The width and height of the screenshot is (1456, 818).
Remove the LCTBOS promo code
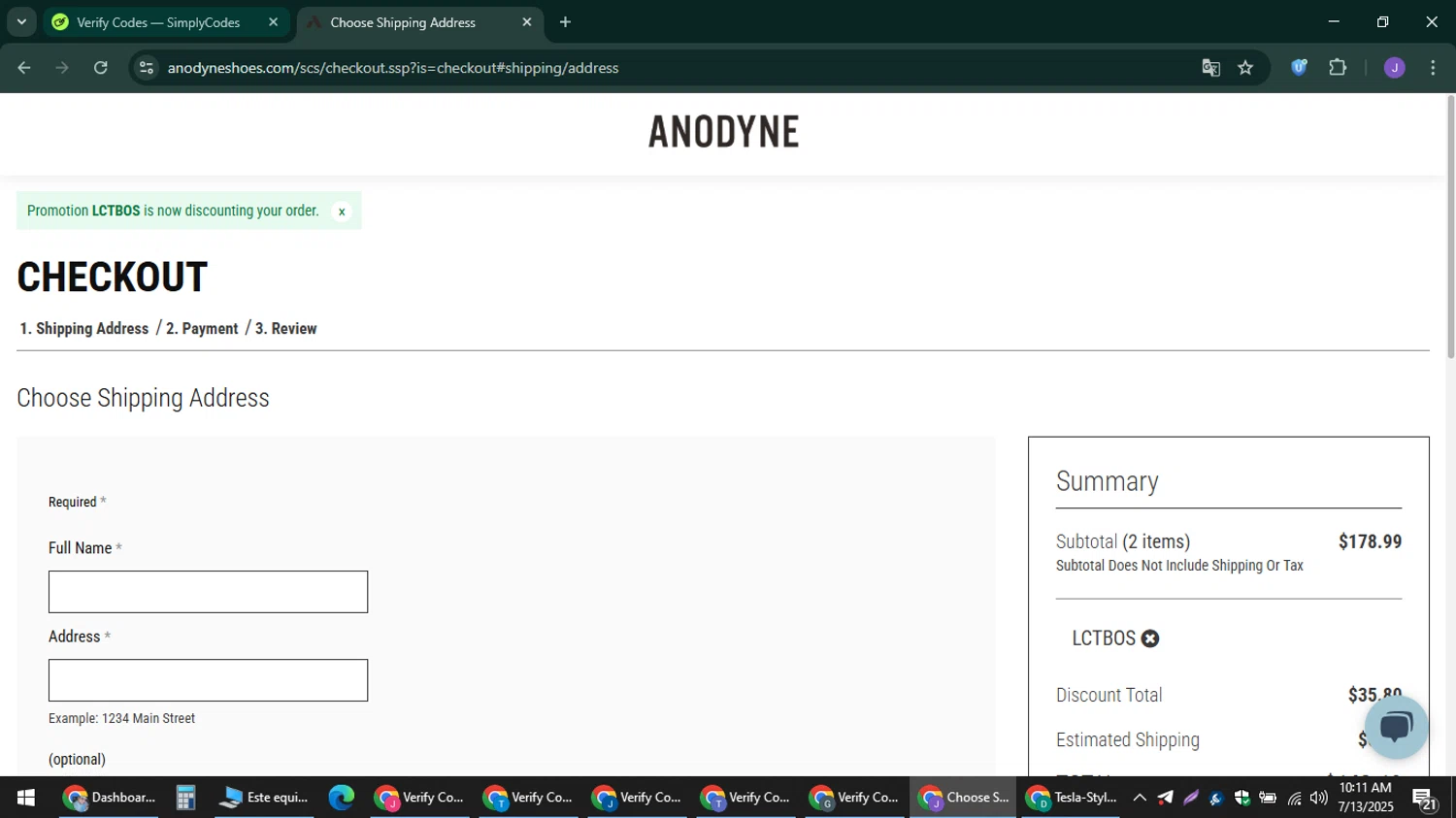click(x=1150, y=638)
